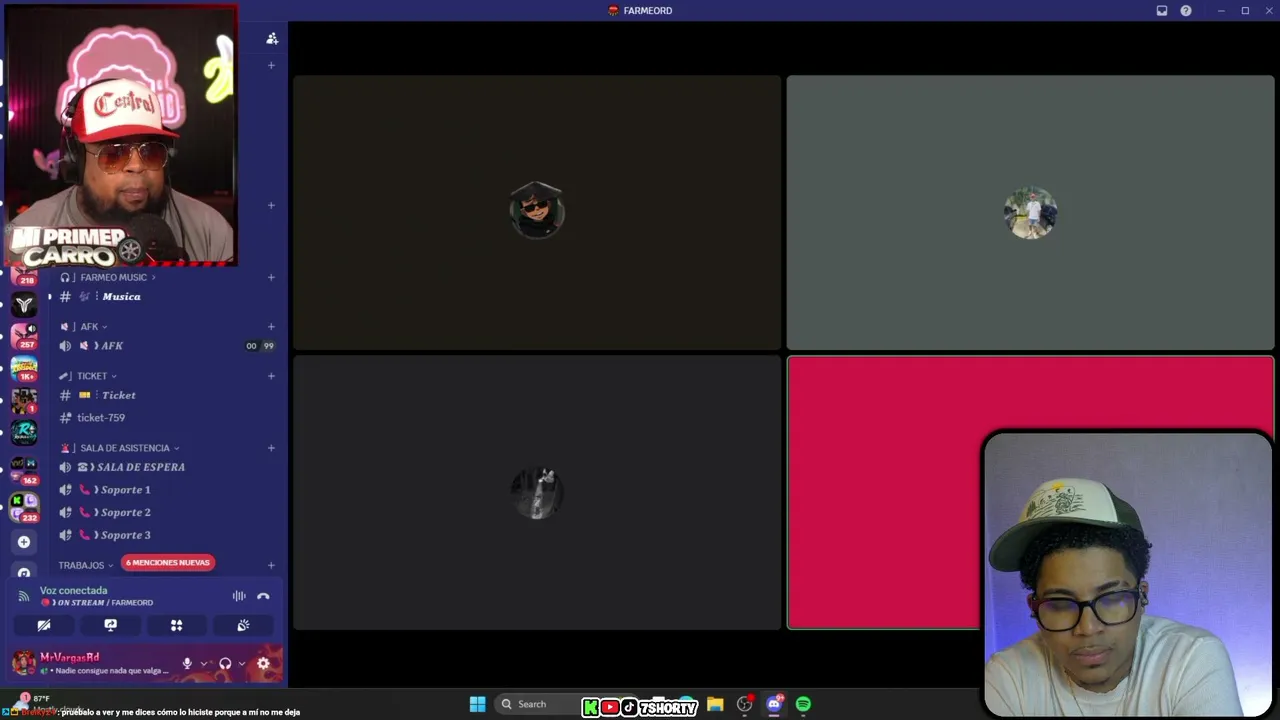Image resolution: width=1280 pixels, height=720 pixels.
Task: Open Discord from the taskbar
Action: click(x=774, y=704)
